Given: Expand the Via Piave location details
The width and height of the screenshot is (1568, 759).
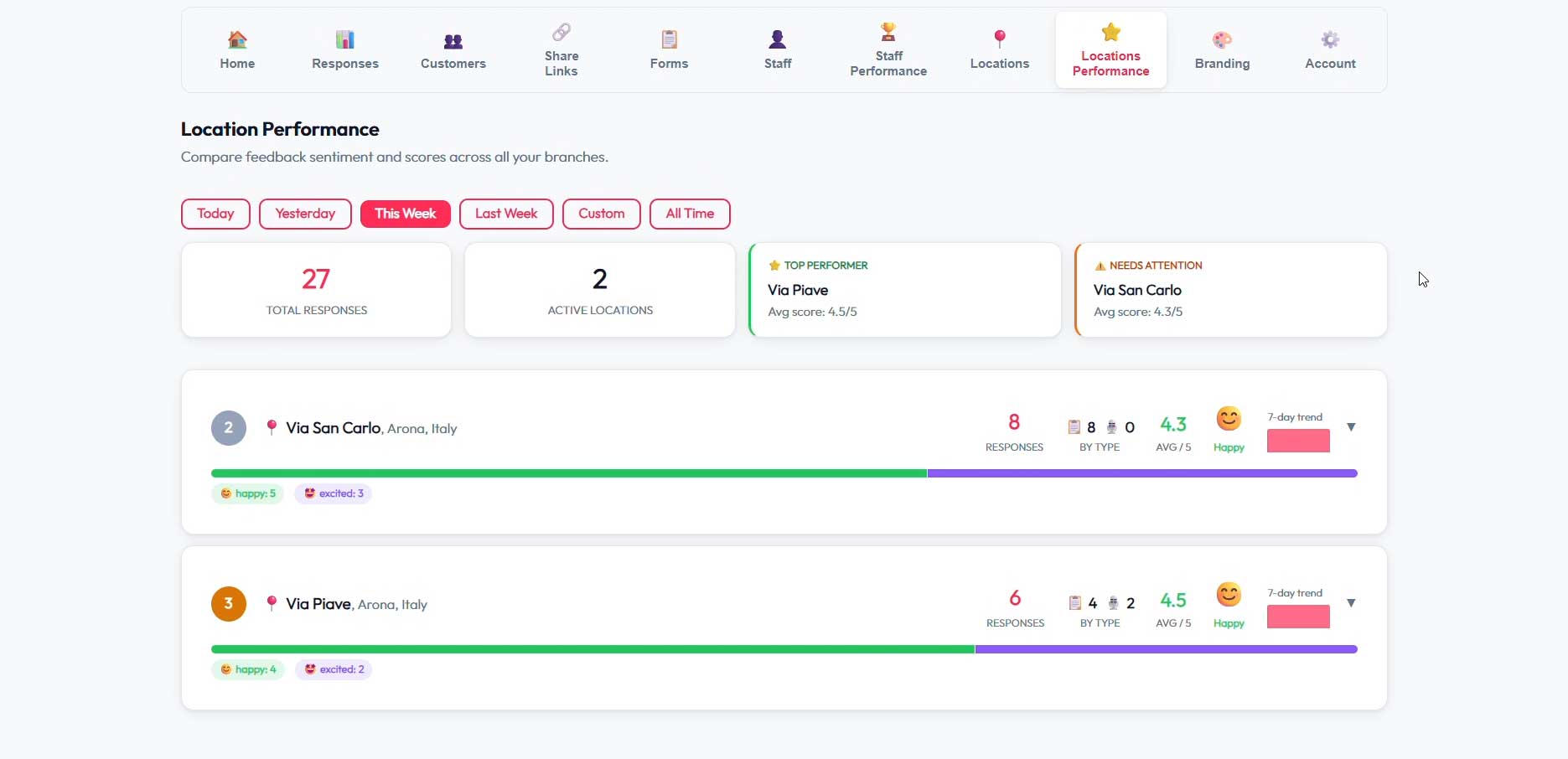Looking at the screenshot, I should (x=1351, y=603).
